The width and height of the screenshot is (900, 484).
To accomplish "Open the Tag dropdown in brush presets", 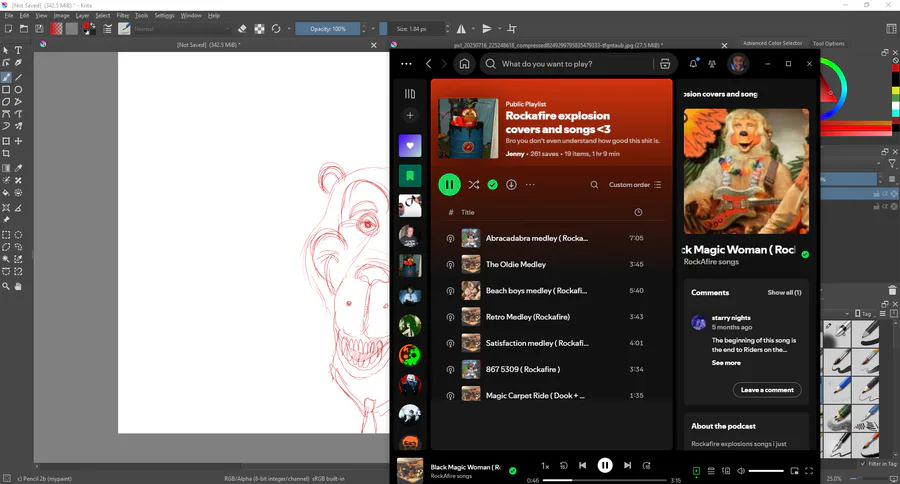I will (864, 314).
